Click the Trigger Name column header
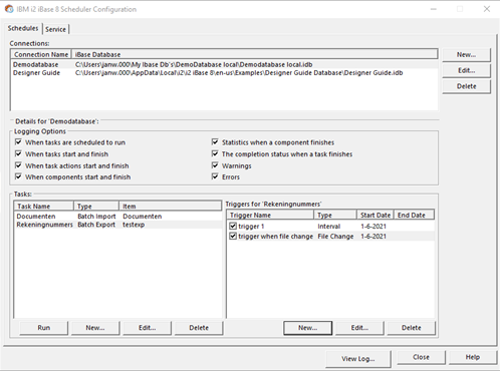The width and height of the screenshot is (500, 371). pos(270,215)
